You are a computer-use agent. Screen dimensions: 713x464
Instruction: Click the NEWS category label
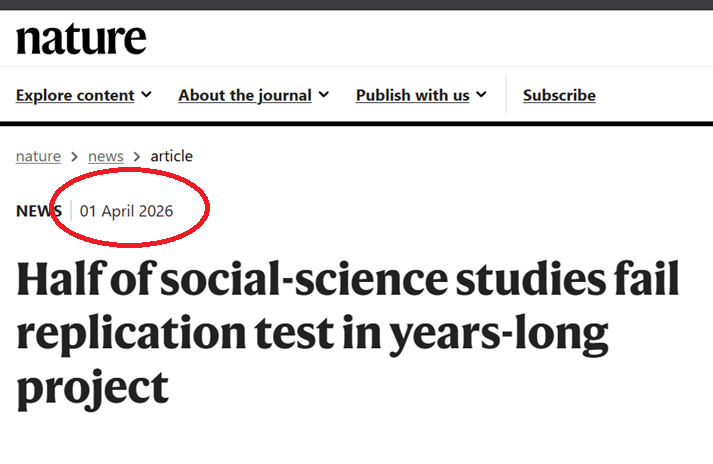tap(39, 211)
